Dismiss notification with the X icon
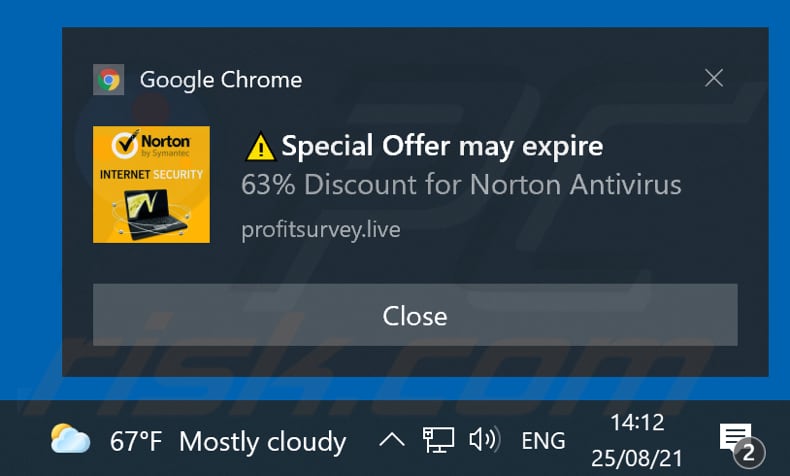 pos(713,78)
